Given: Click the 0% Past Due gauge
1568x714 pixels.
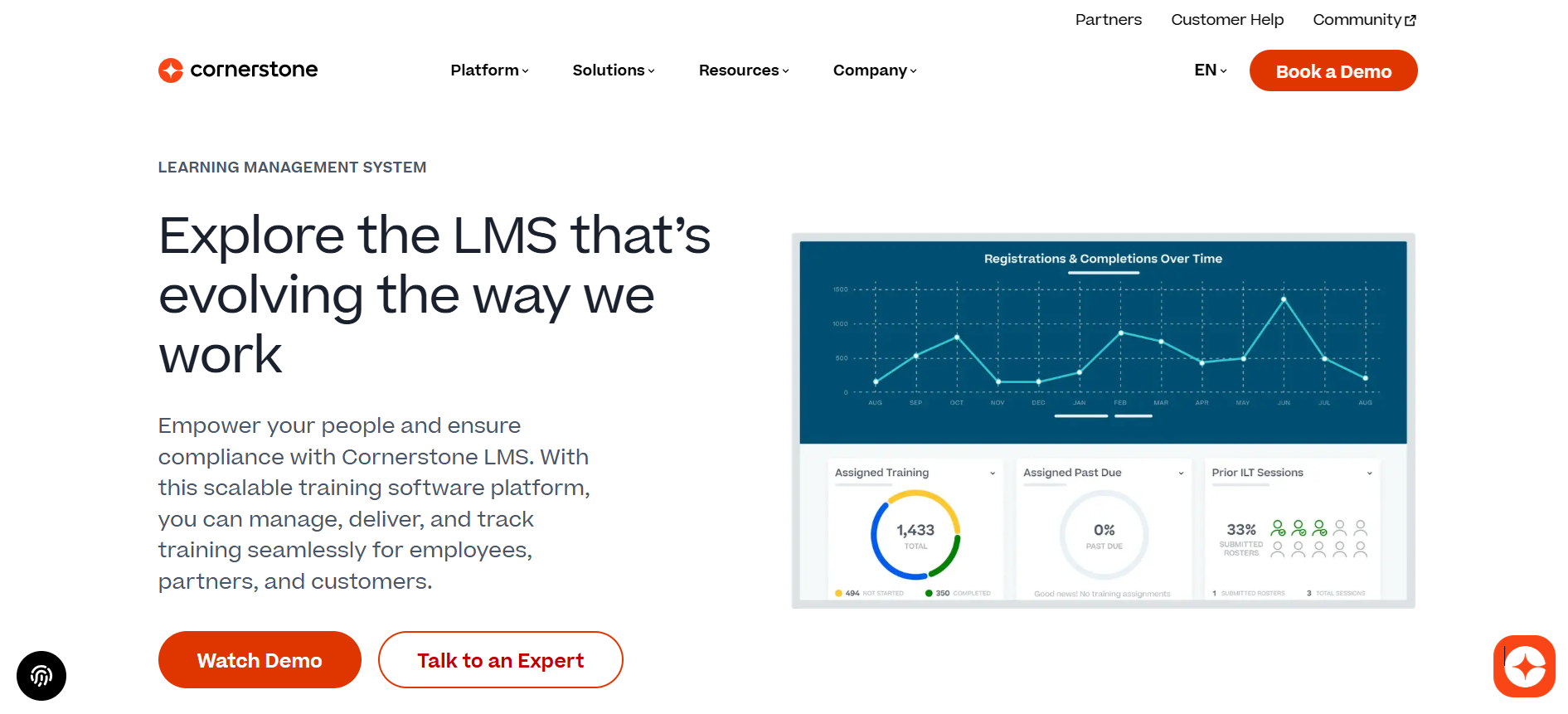Looking at the screenshot, I should 1104,535.
